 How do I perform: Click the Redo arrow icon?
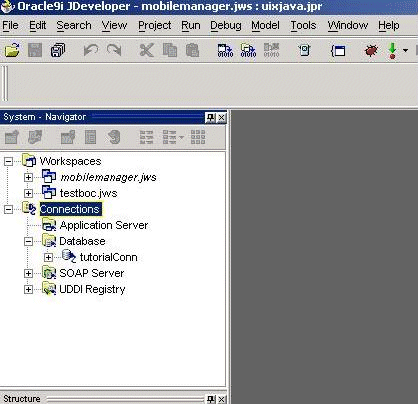(x=114, y=51)
